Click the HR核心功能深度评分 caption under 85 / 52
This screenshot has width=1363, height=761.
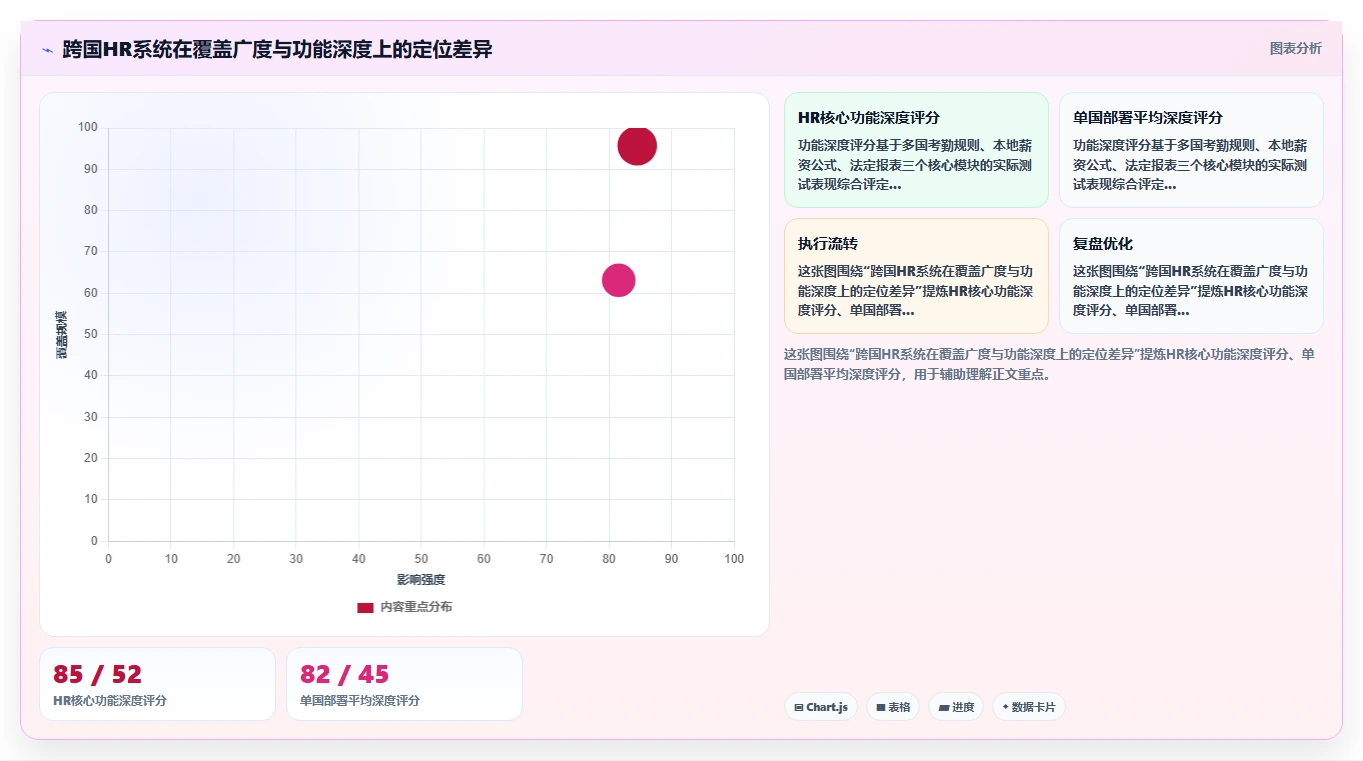click(110, 701)
